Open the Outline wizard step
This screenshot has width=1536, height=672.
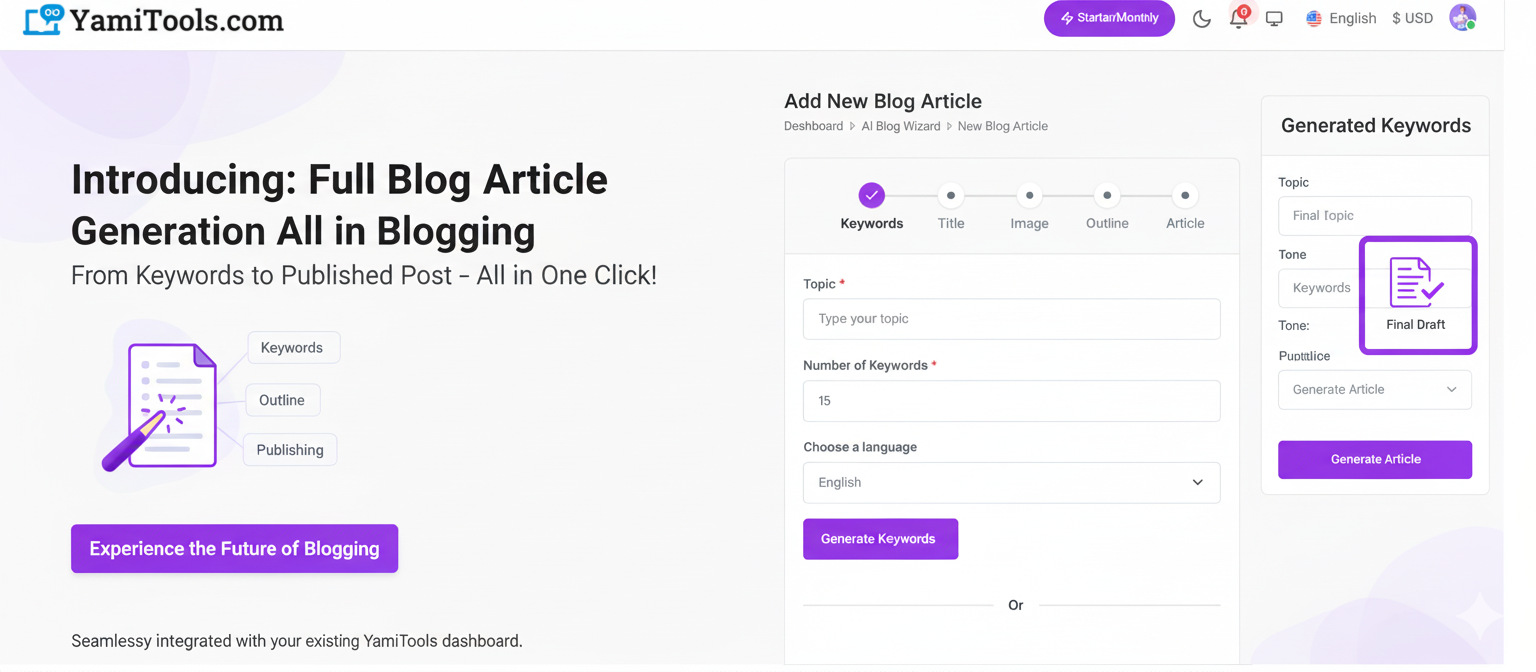tap(1107, 196)
